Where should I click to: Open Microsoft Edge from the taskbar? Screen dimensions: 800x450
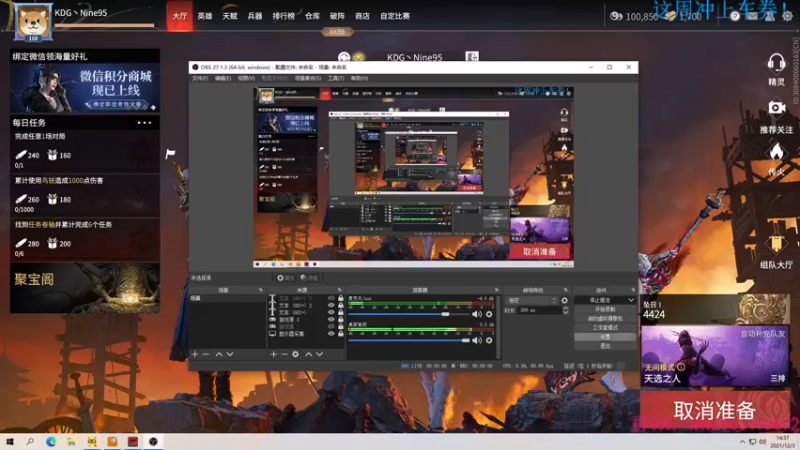(x=51, y=442)
